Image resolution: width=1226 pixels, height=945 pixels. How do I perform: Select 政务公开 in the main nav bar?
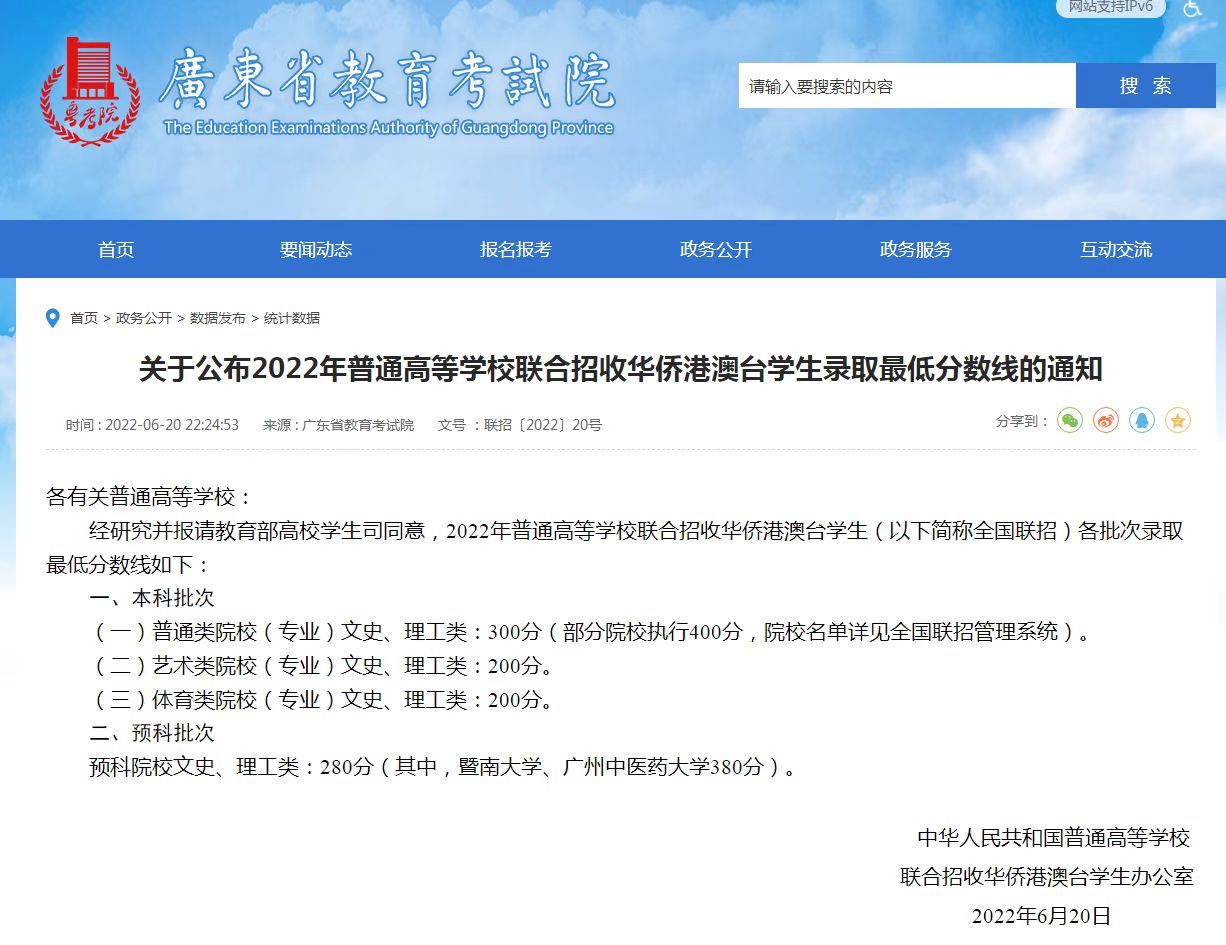716,250
